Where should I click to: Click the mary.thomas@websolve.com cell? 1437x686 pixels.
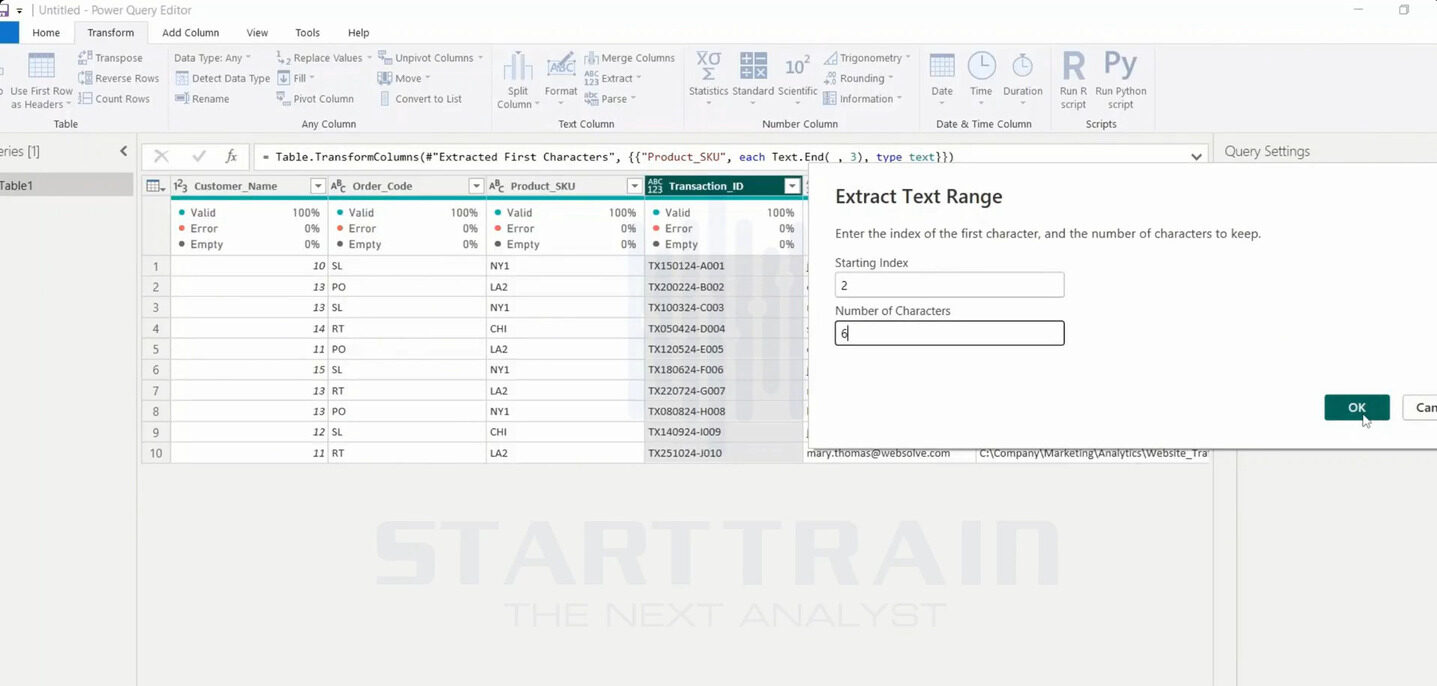(x=889, y=453)
